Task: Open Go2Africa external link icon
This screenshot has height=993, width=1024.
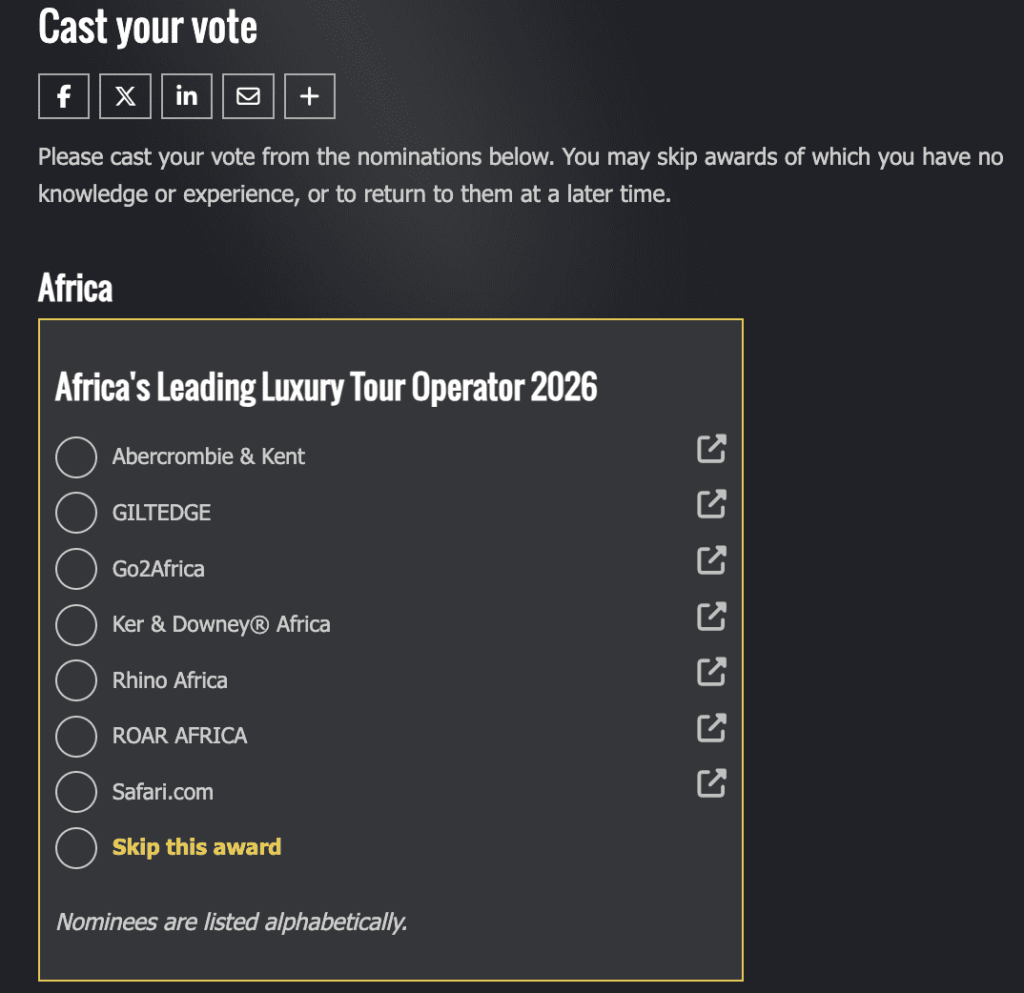Action: click(711, 561)
